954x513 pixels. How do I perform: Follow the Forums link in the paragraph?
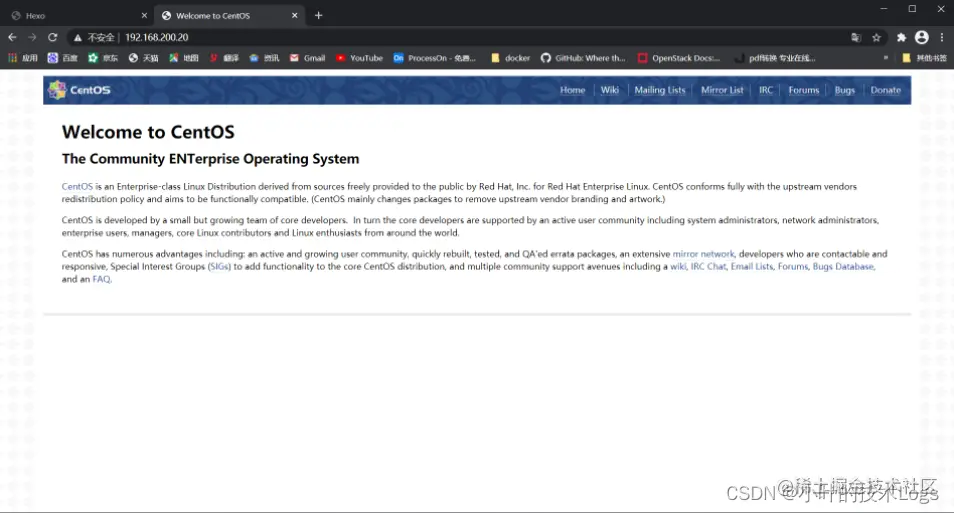793,267
